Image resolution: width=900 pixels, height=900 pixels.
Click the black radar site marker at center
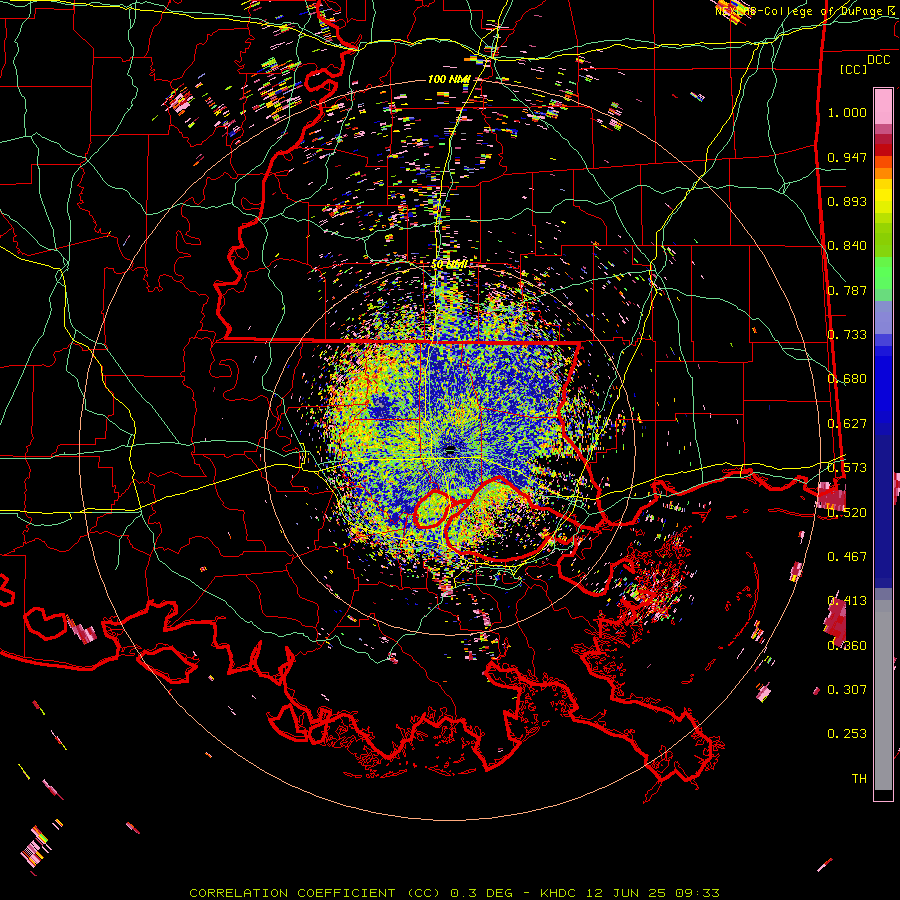click(450, 449)
